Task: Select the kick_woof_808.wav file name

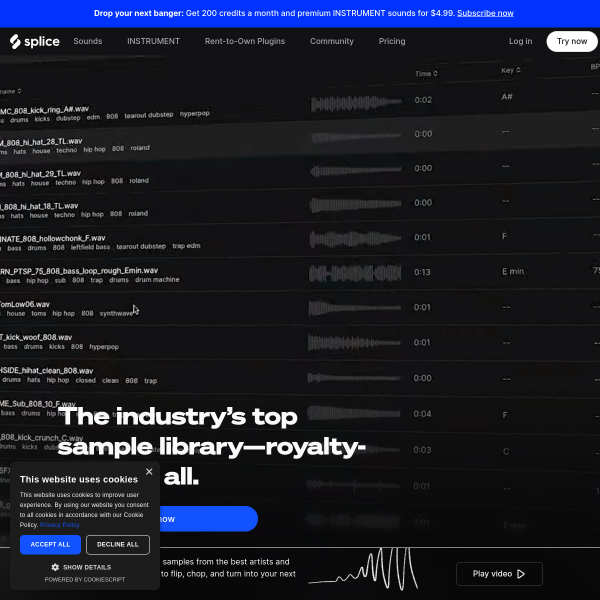Action: coord(36,338)
